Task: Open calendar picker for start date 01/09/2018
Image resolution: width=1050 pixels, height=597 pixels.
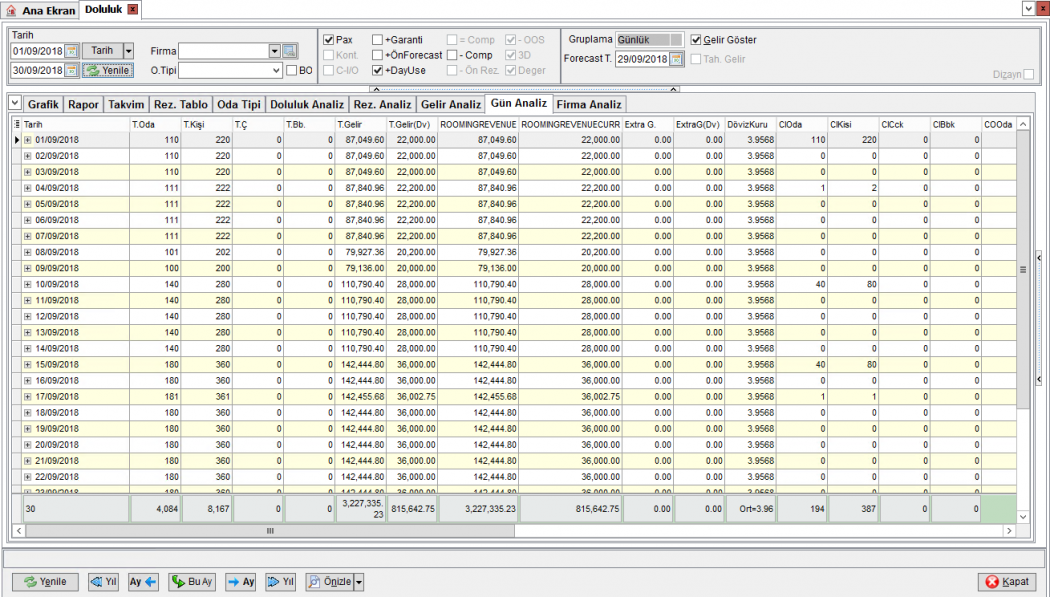Action: pos(72,51)
